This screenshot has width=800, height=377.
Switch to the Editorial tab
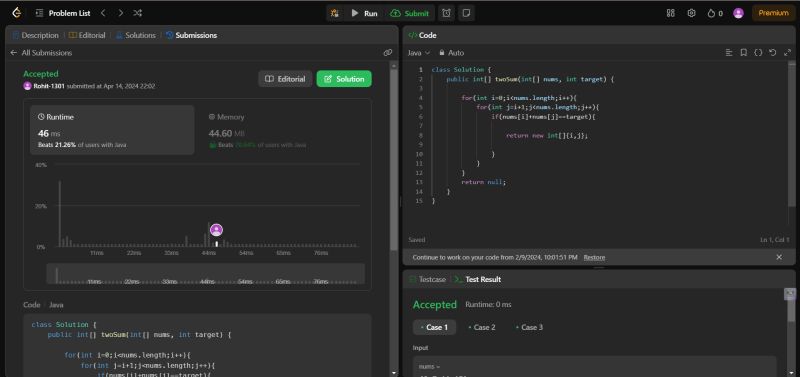(x=87, y=35)
